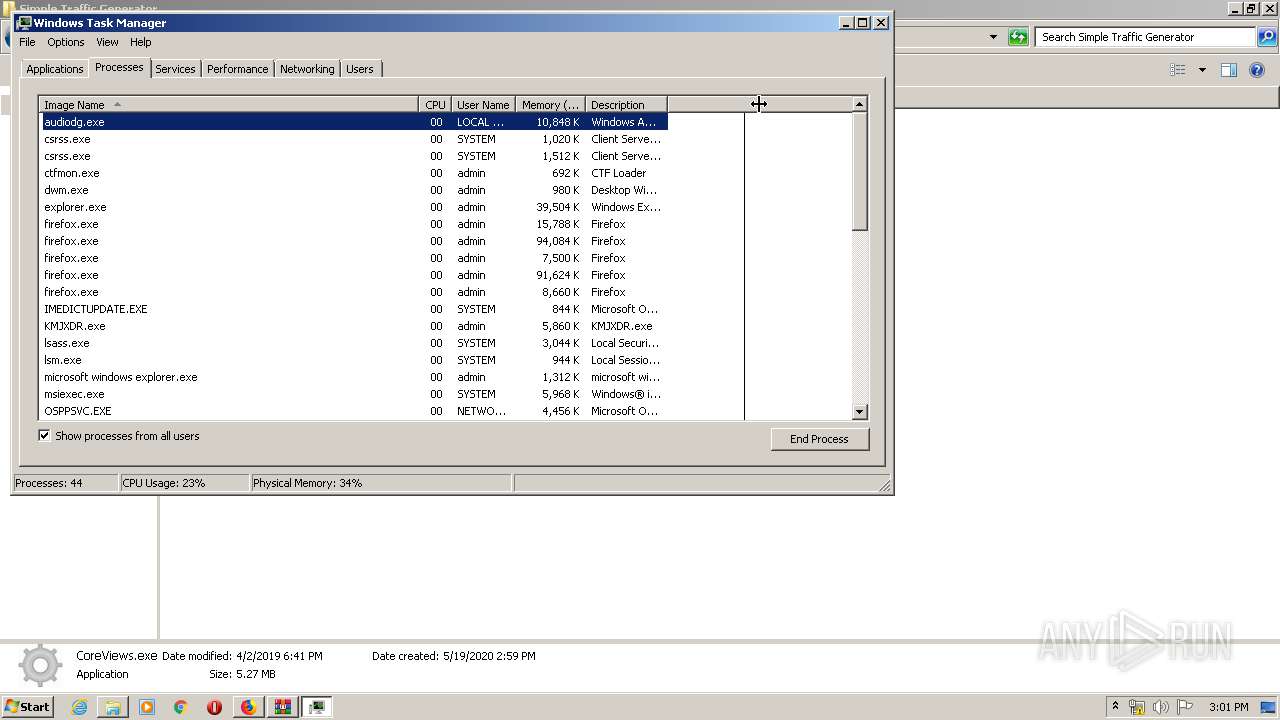The width and height of the screenshot is (1280, 720).
Task: Click the CoreViews.exe application icon in details pane
Action: 40,666
